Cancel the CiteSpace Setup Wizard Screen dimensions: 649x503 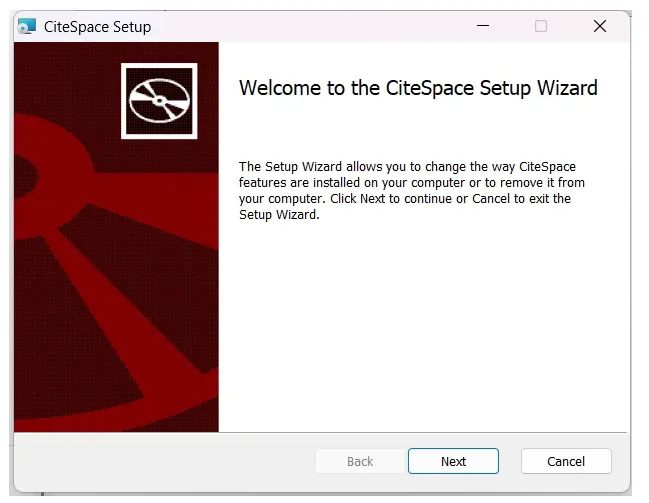[566, 461]
